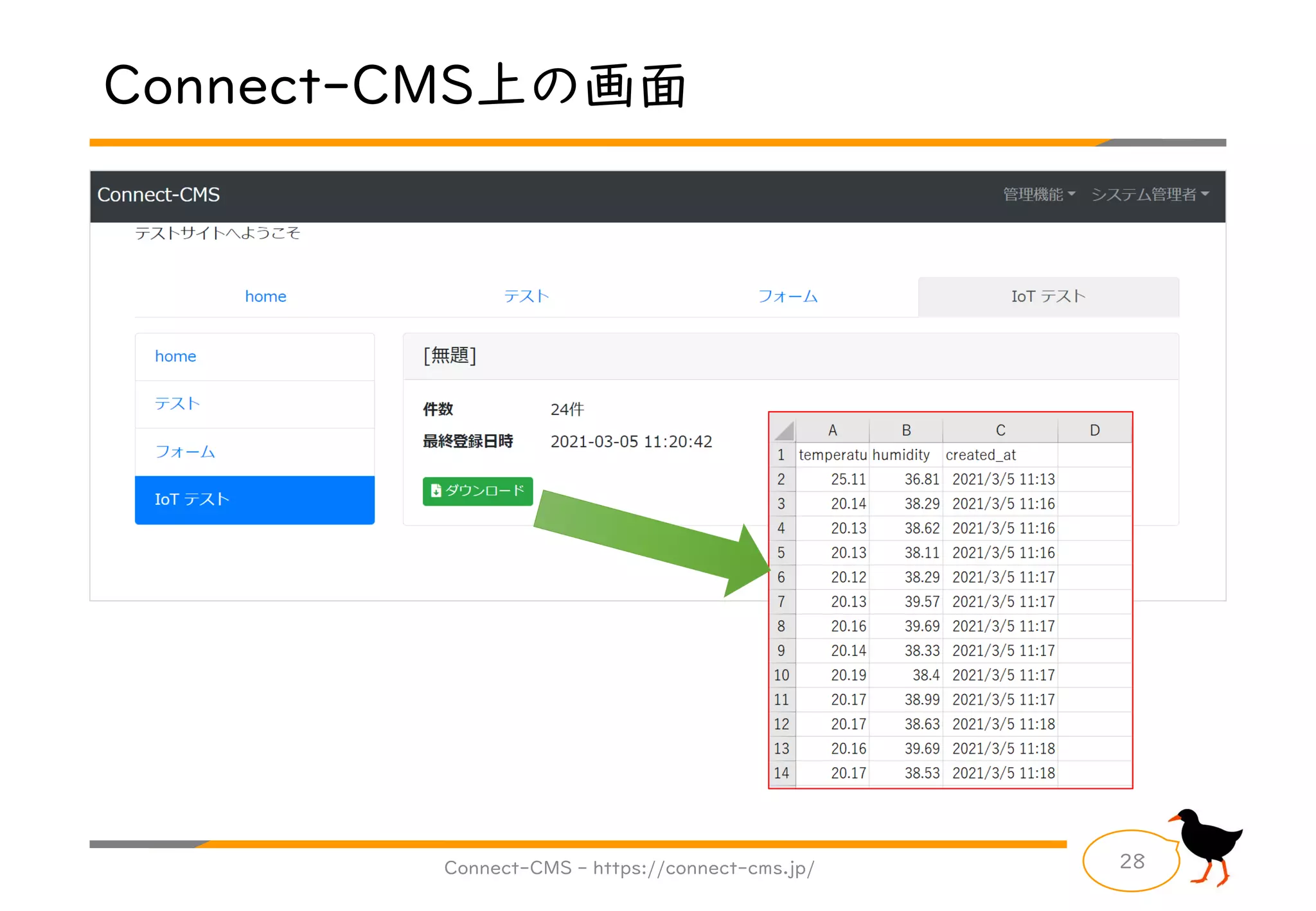The height and width of the screenshot is (911, 1316).
Task: Click the temperature cell 20.12
Action: pyautogui.click(x=833, y=577)
